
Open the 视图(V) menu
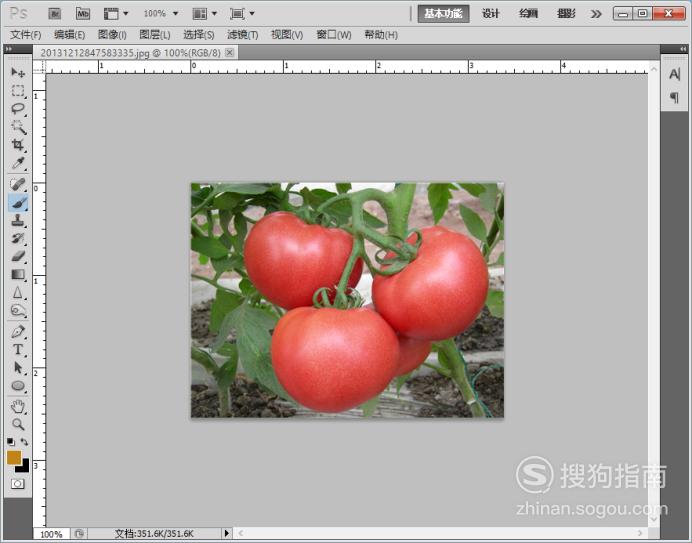287,34
